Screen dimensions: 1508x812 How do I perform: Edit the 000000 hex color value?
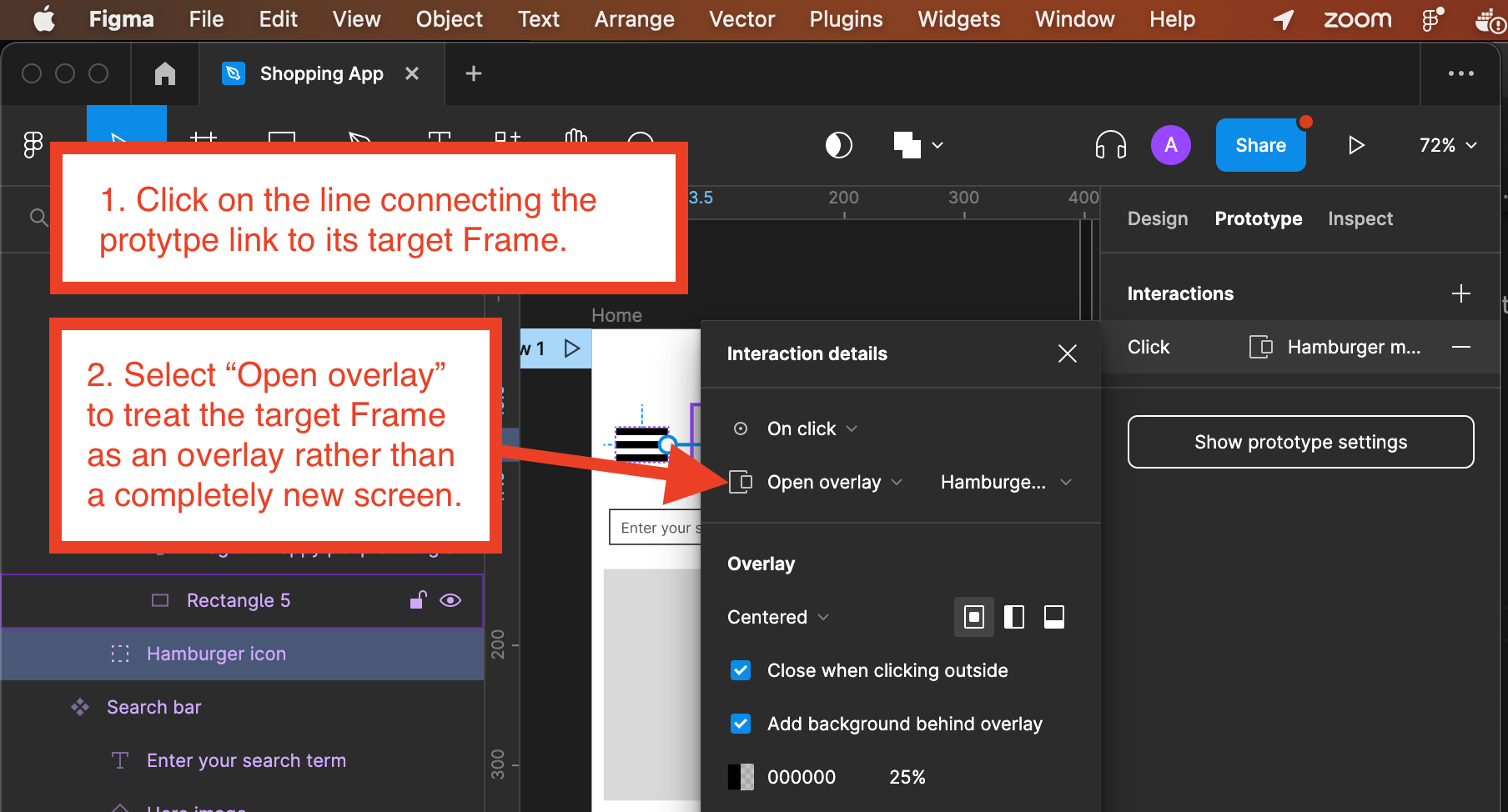pyautogui.click(x=801, y=777)
